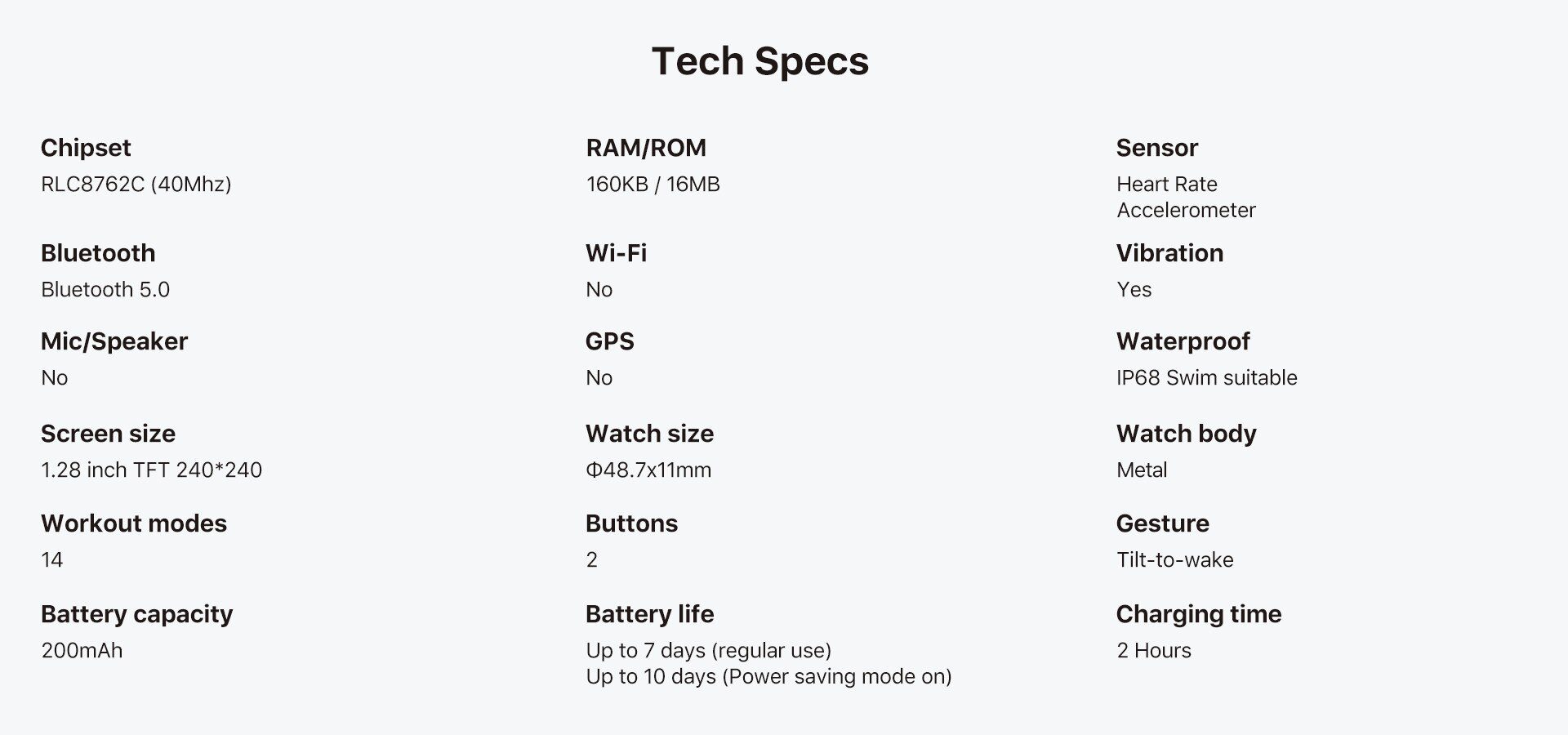Click the Tech Specs heading
Screen dimensions: 1568x735
point(759,61)
